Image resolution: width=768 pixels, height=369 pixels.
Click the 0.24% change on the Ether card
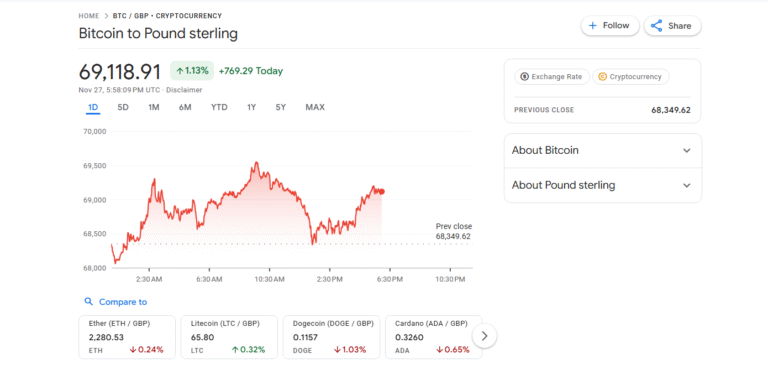click(146, 350)
